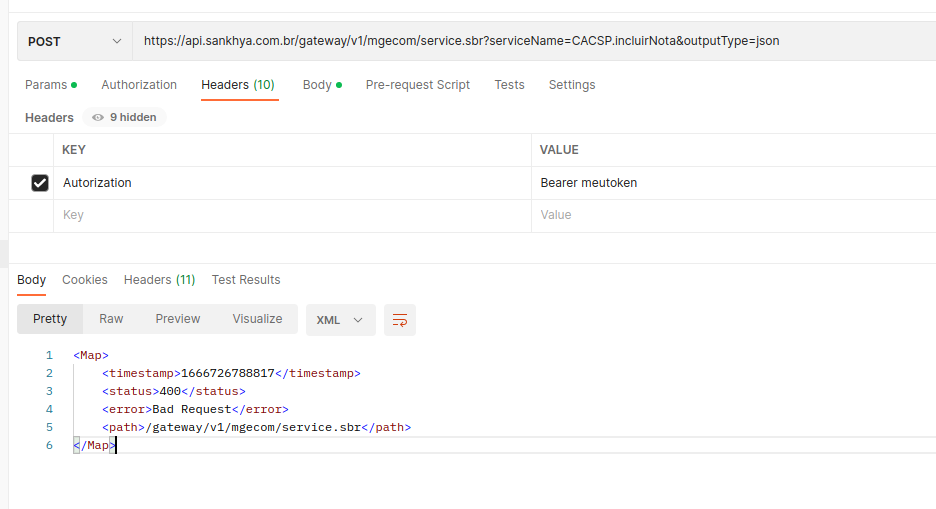936x509 pixels.
Task: Open the request Settings tab
Action: (572, 85)
